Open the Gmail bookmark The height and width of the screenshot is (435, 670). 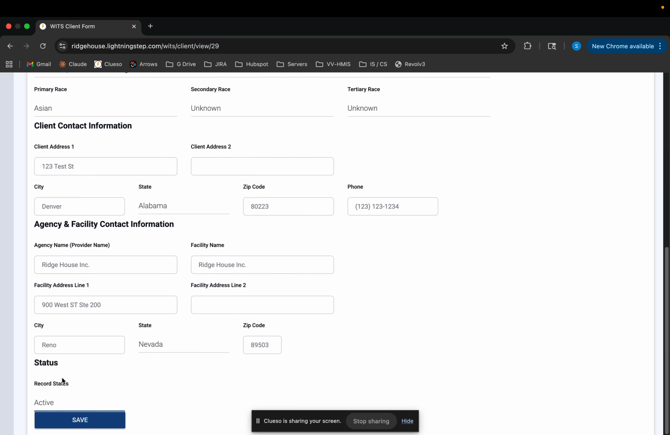[39, 64]
